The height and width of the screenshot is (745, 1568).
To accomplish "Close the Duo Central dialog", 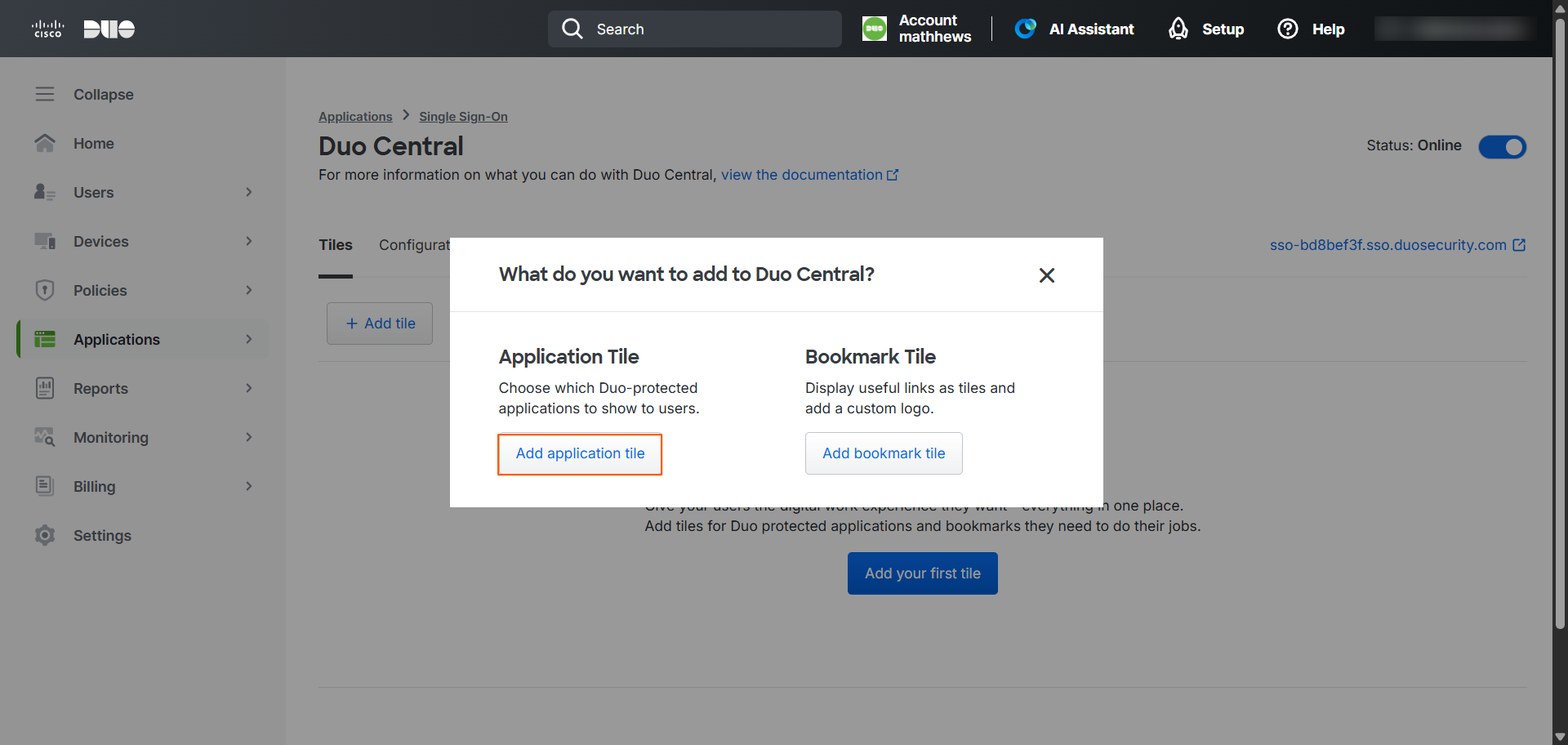I will (x=1047, y=275).
